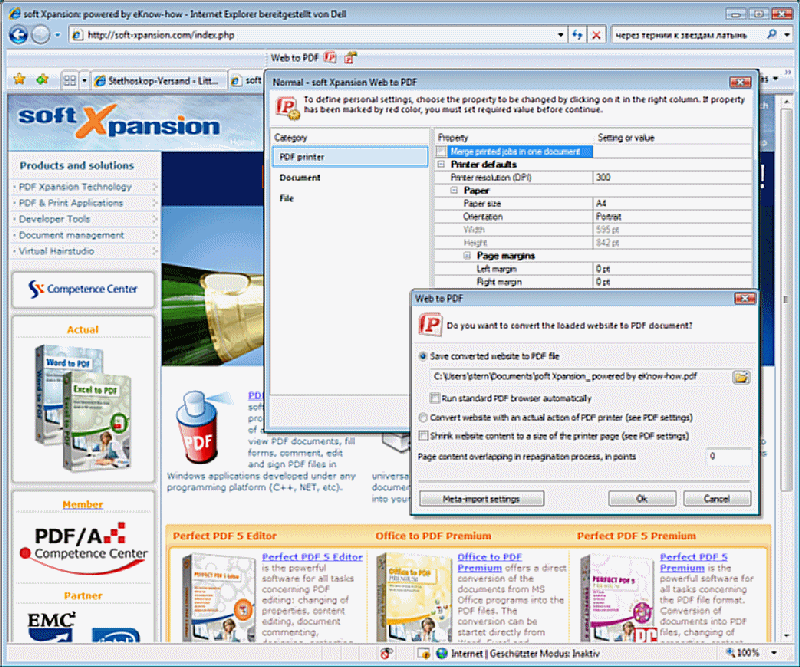800x667 pixels.
Task: Click the page content overlapping points field
Action: pyautogui.click(x=729, y=456)
